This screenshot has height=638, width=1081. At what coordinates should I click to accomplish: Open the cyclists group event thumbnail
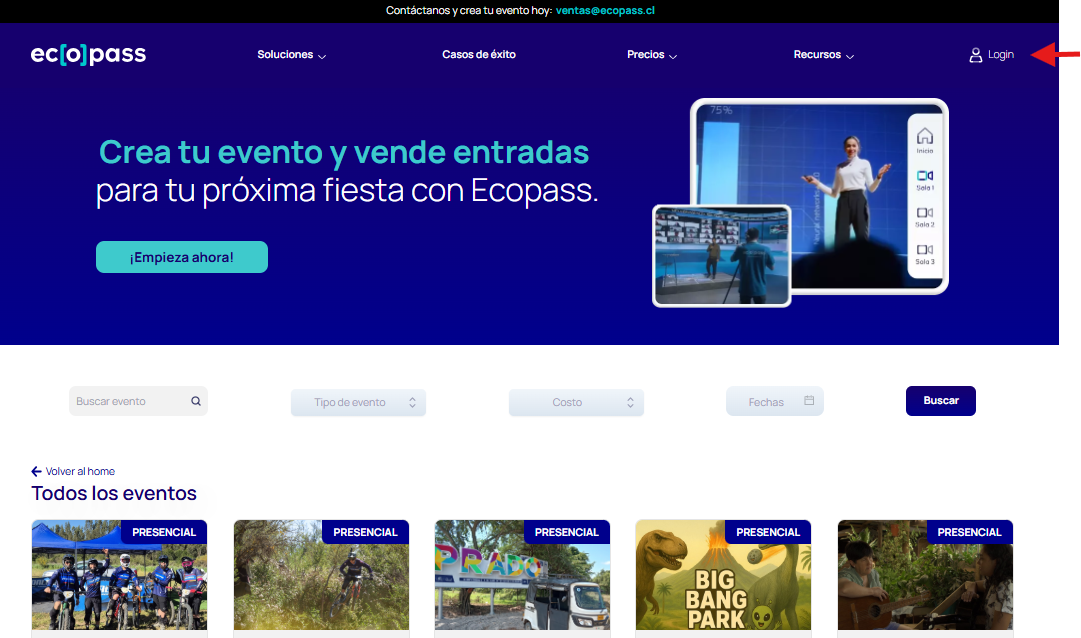pos(119,575)
